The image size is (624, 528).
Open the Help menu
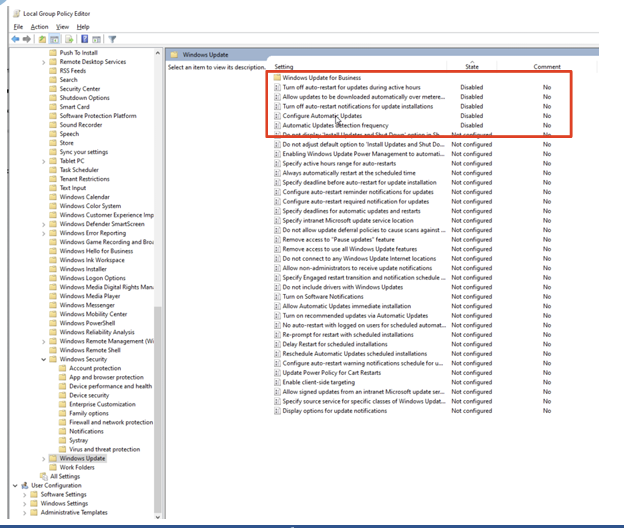coord(83,27)
